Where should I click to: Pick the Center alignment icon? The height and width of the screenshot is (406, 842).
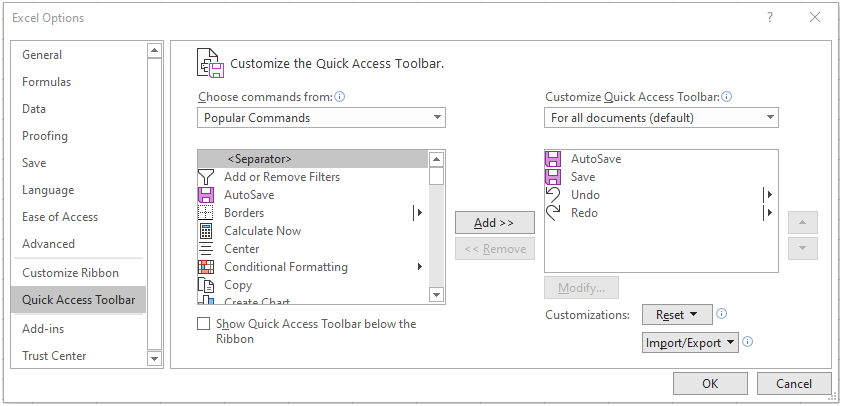(x=206, y=249)
